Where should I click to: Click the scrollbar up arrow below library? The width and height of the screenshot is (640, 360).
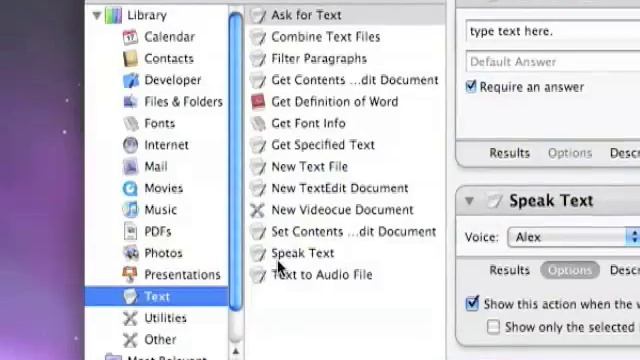click(x=236, y=351)
